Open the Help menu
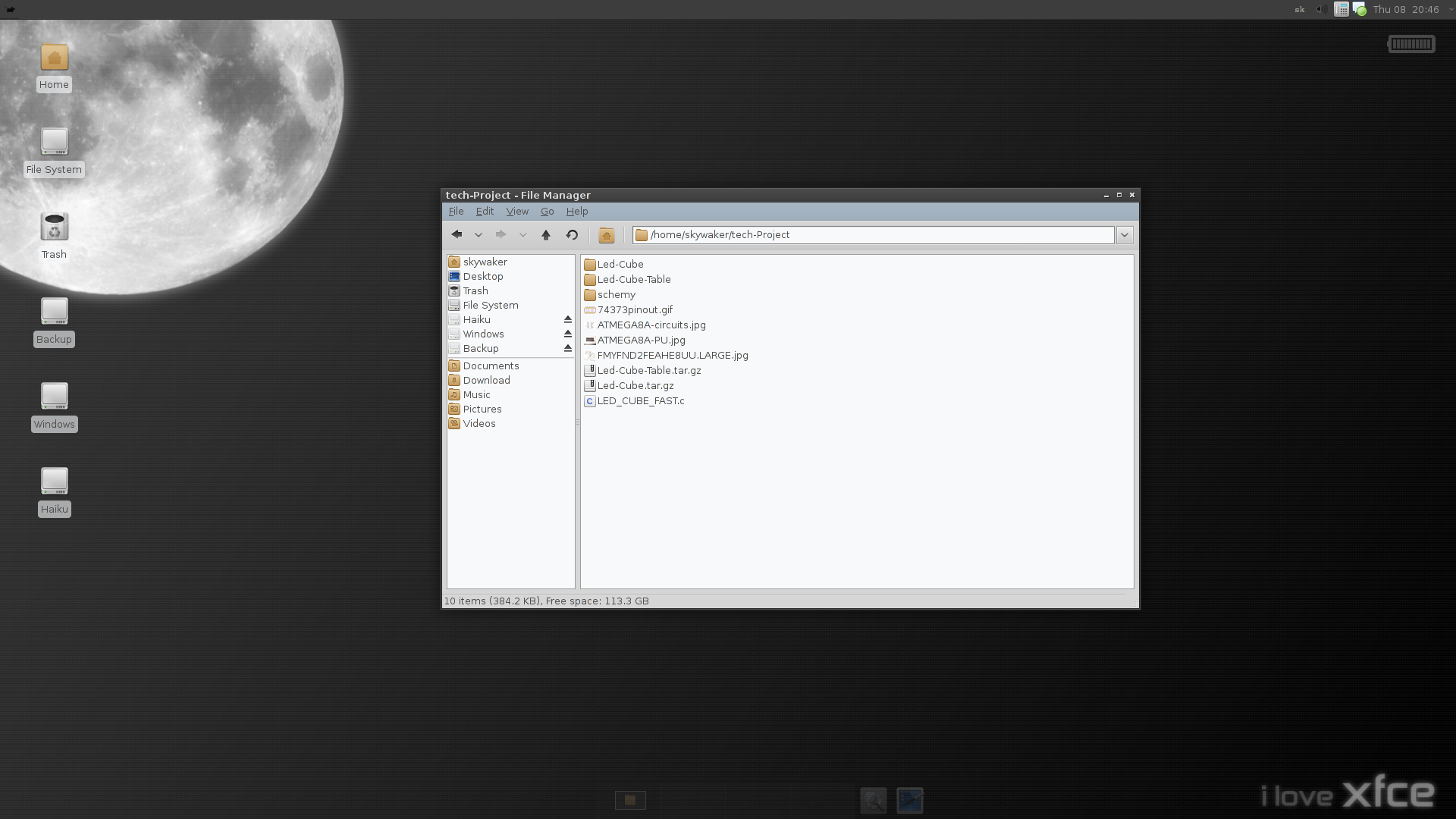The image size is (1456, 819). pyautogui.click(x=577, y=212)
